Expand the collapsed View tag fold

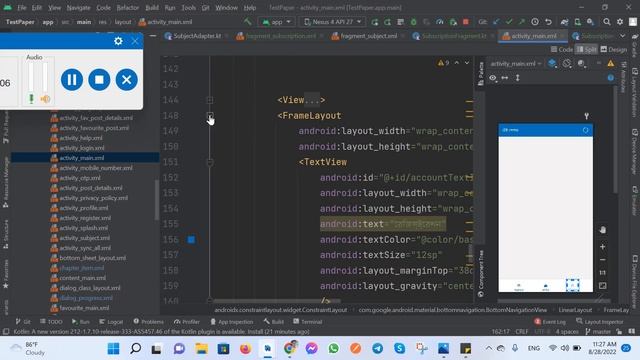pos(210,100)
